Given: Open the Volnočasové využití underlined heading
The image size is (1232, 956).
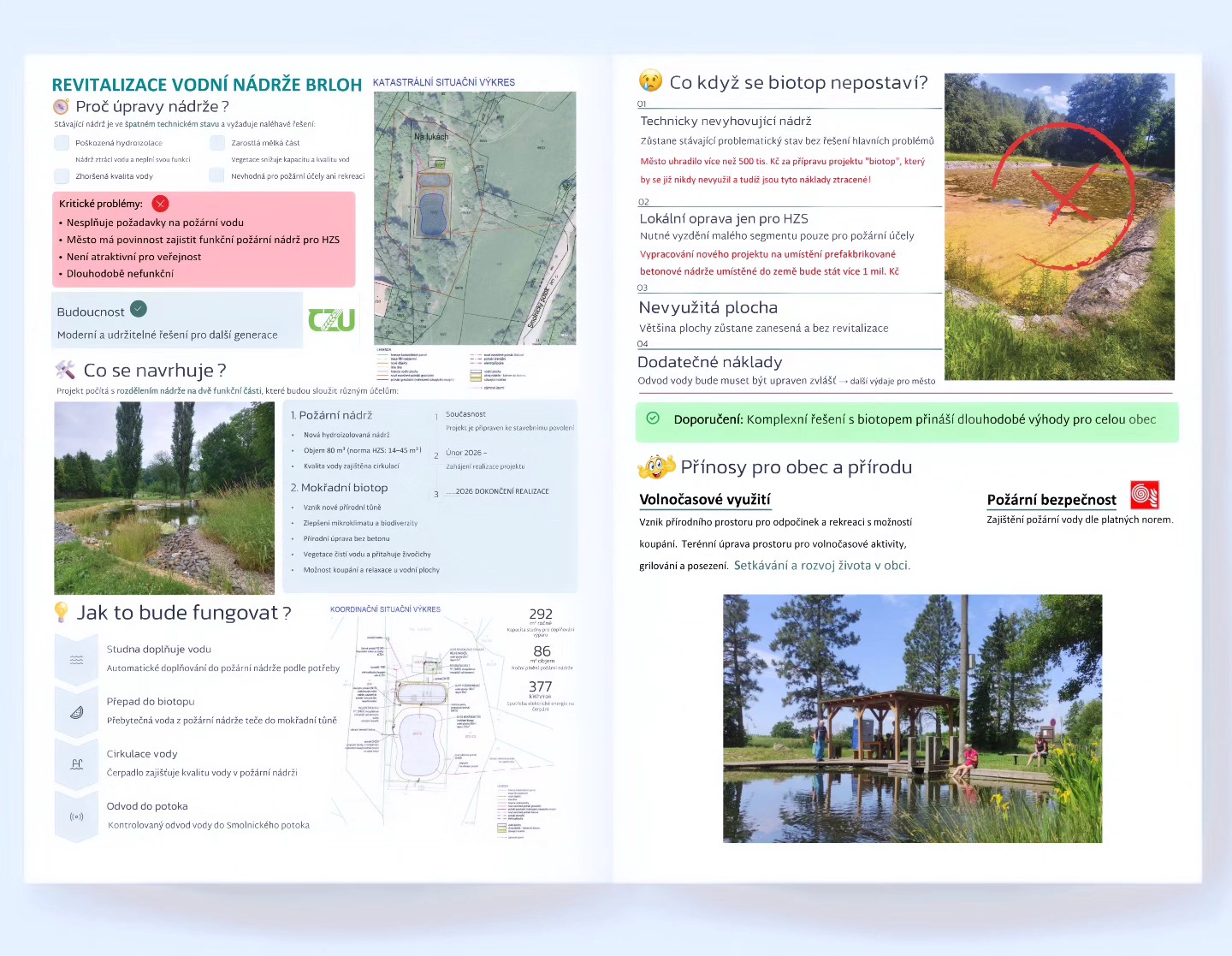Looking at the screenshot, I should click(704, 500).
